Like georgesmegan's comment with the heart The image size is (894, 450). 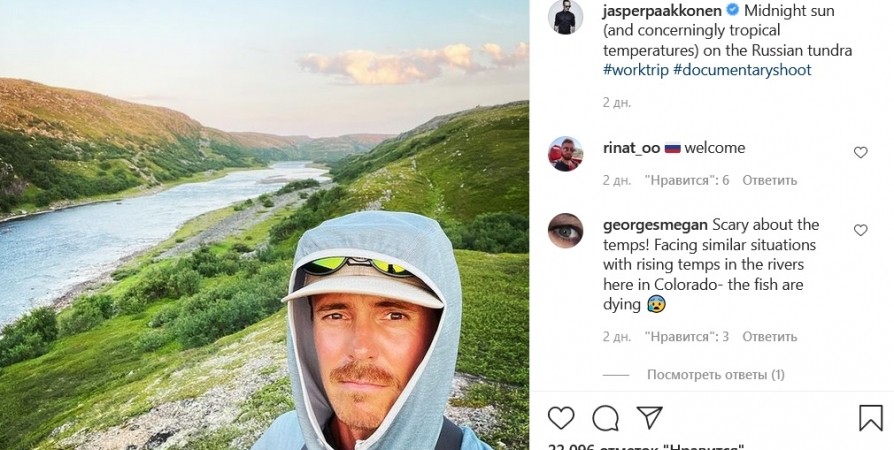tap(860, 230)
